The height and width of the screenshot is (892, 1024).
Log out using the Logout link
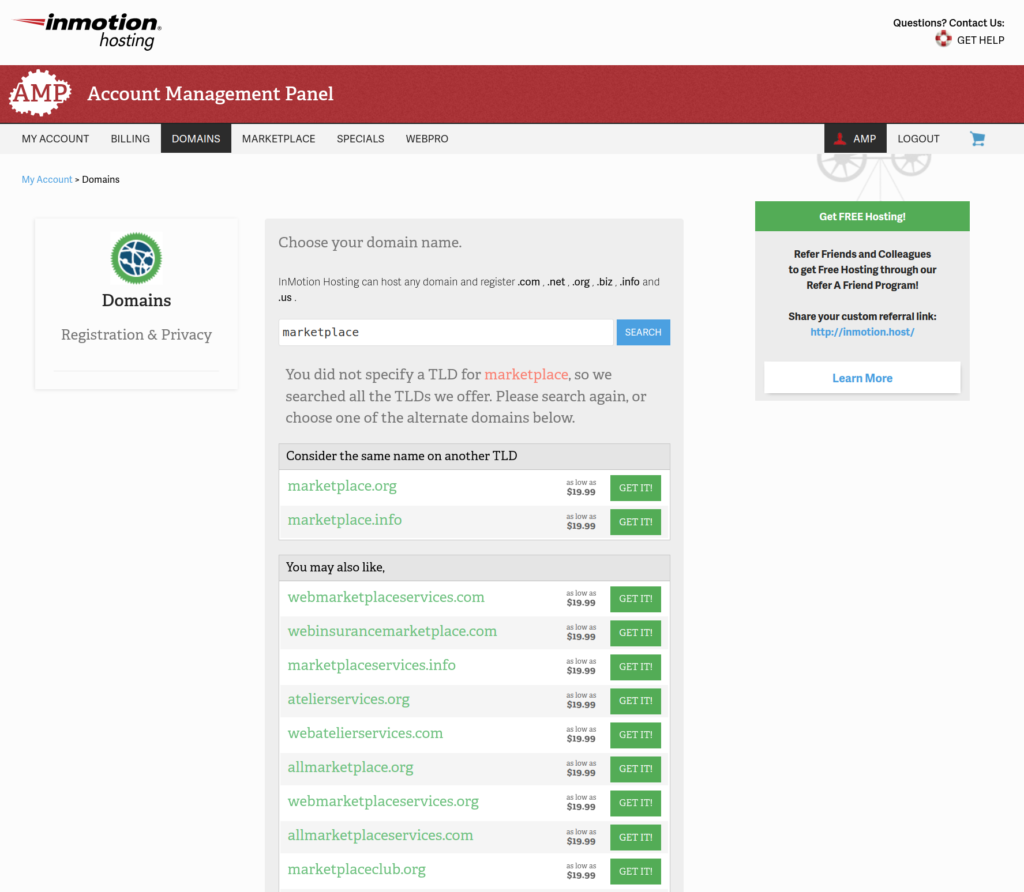point(918,138)
